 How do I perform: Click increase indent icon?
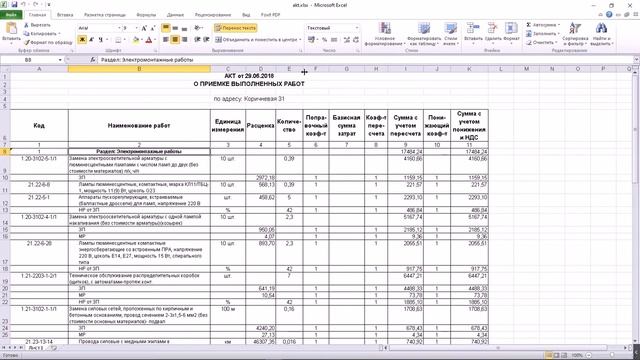click(x=207, y=40)
